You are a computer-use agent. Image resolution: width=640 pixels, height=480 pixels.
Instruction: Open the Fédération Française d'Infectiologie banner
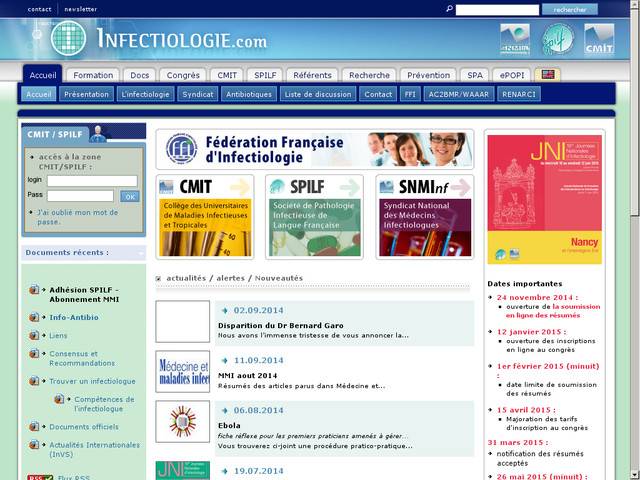[x=315, y=149]
